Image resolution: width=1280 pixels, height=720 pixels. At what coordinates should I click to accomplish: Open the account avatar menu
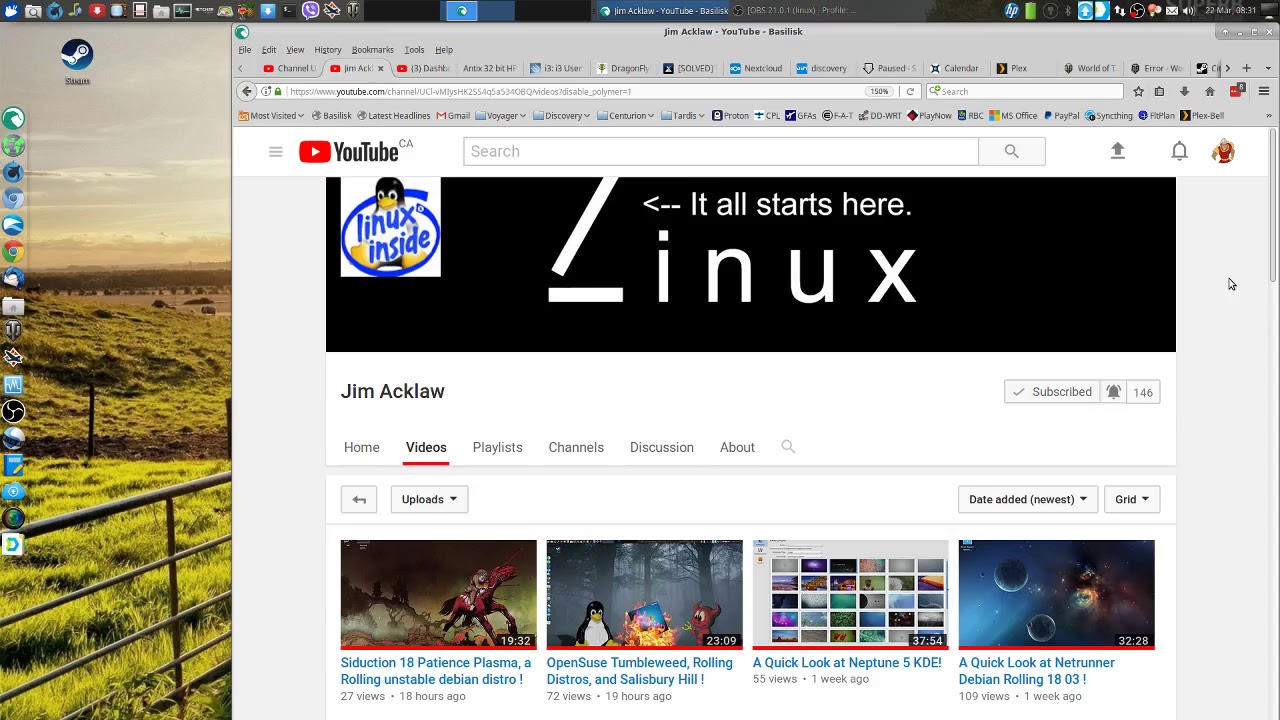[1223, 151]
